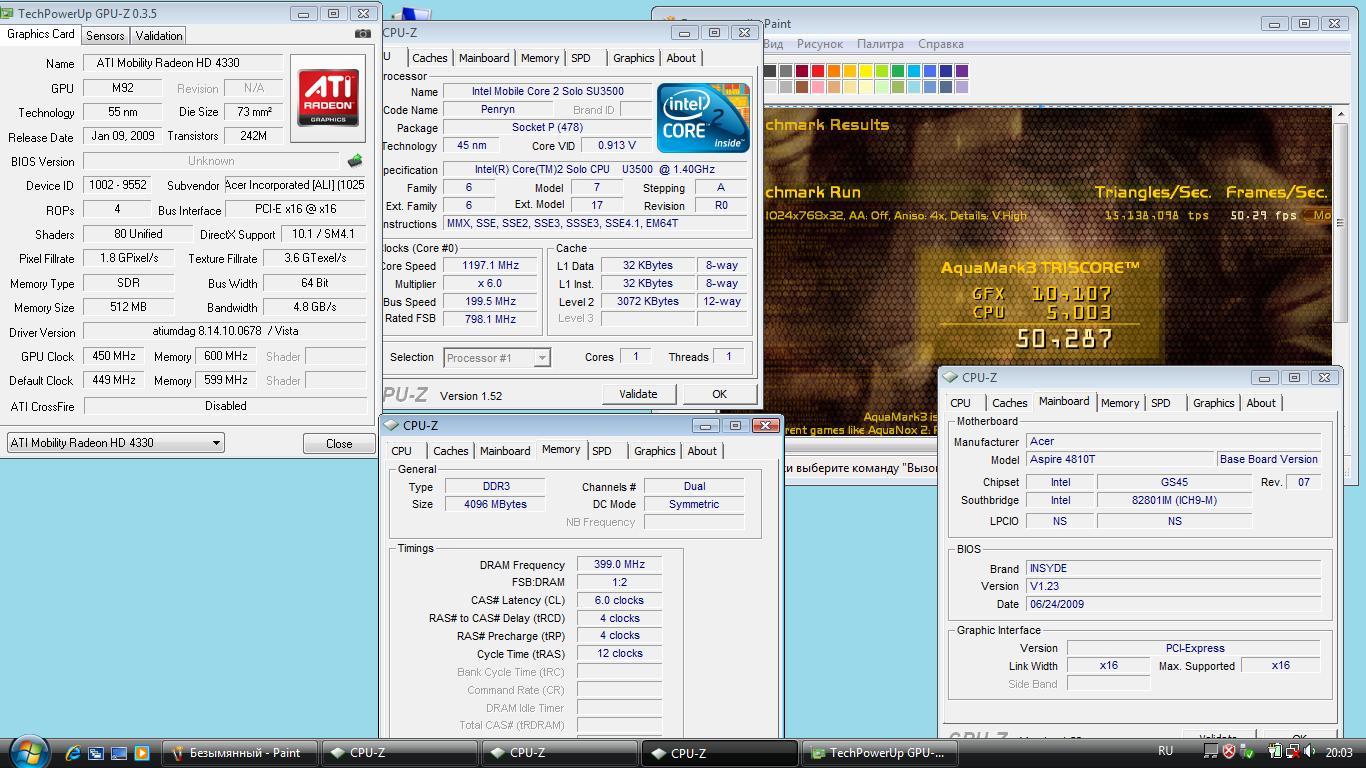Click the Close button in GPU-Z
This screenshot has width=1366, height=768.
[339, 443]
